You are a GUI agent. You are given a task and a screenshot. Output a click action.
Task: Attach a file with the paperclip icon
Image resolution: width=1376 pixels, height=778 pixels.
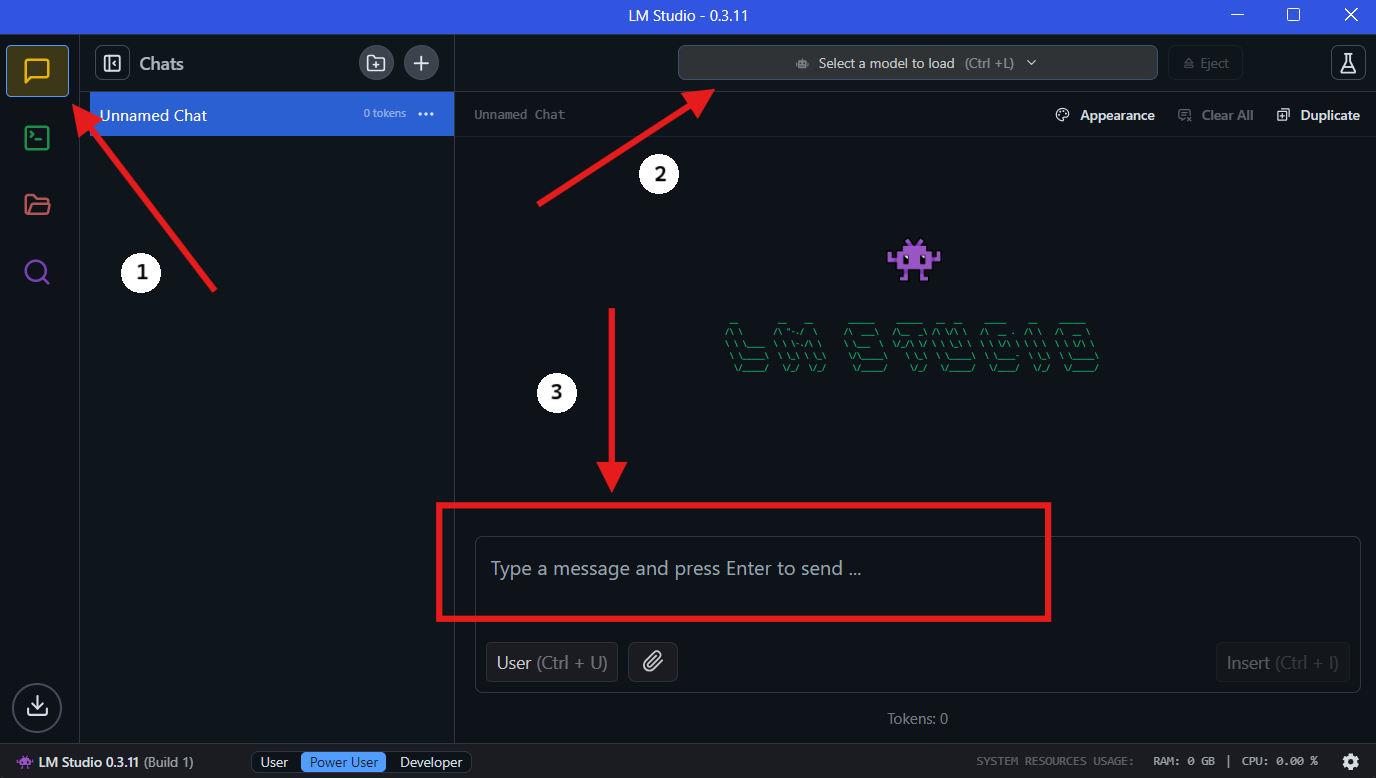[x=653, y=662]
